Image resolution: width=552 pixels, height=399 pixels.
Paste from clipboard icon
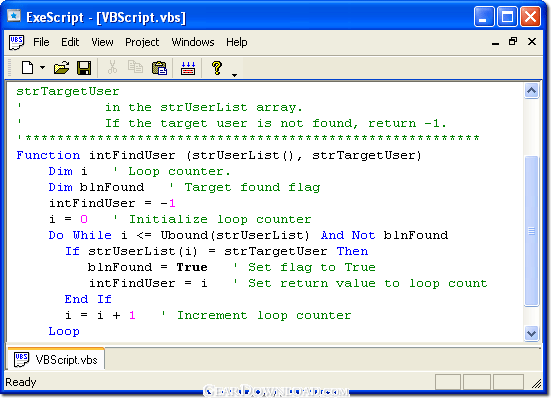coord(159,67)
